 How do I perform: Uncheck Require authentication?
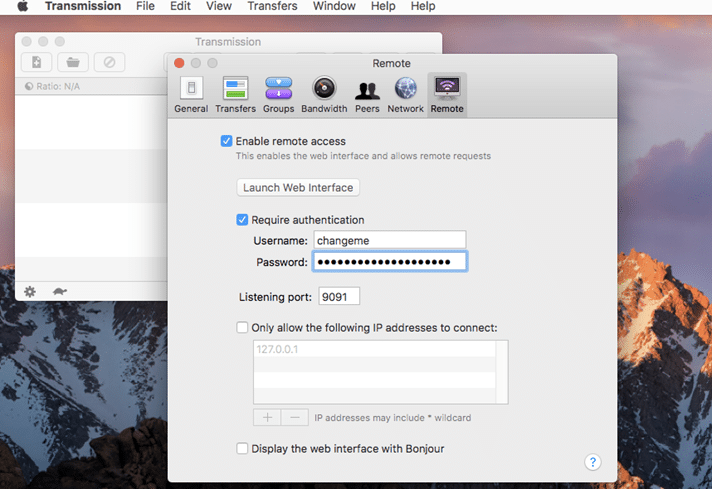coord(242,220)
